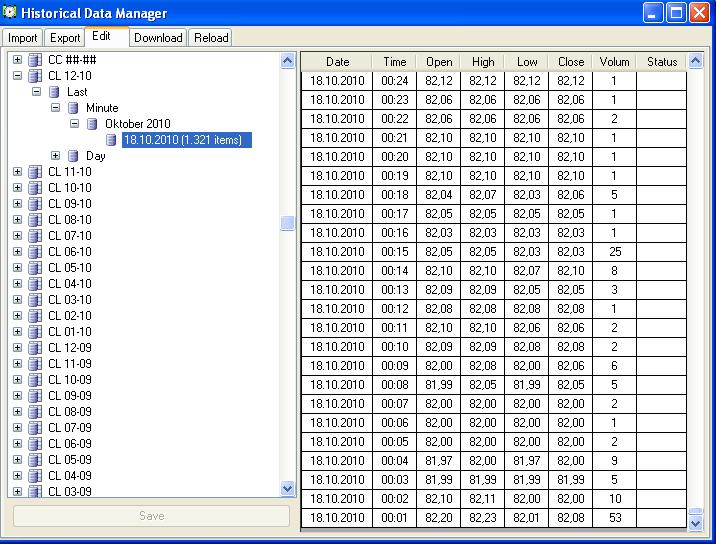Click database icon of CL 09-09
Screen dimensions: 716x544
click(x=35, y=396)
